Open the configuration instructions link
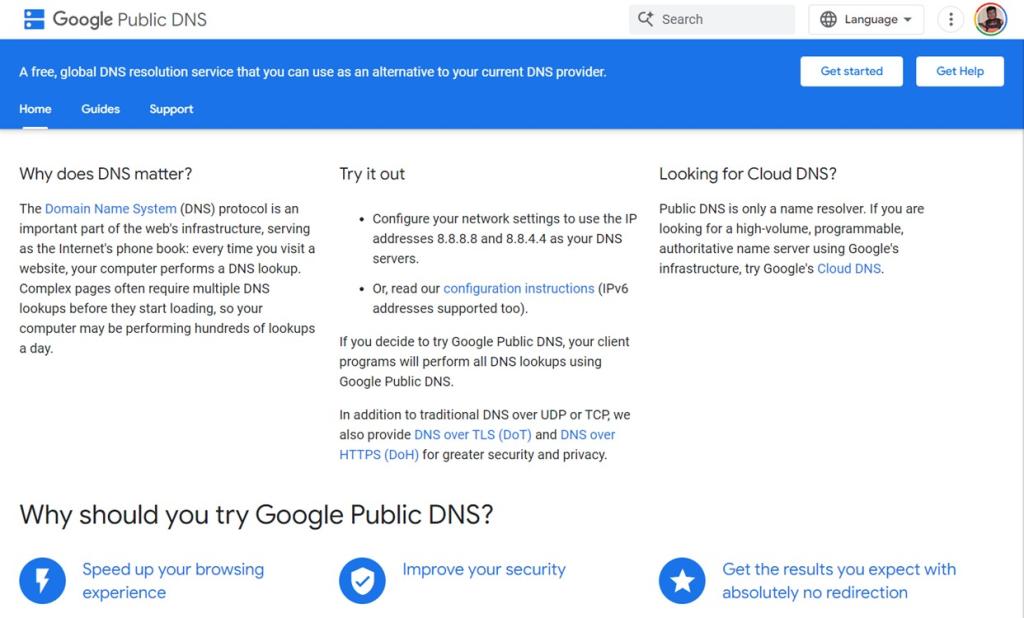Screen dimensions: 1024x618 pyautogui.click(x=519, y=288)
